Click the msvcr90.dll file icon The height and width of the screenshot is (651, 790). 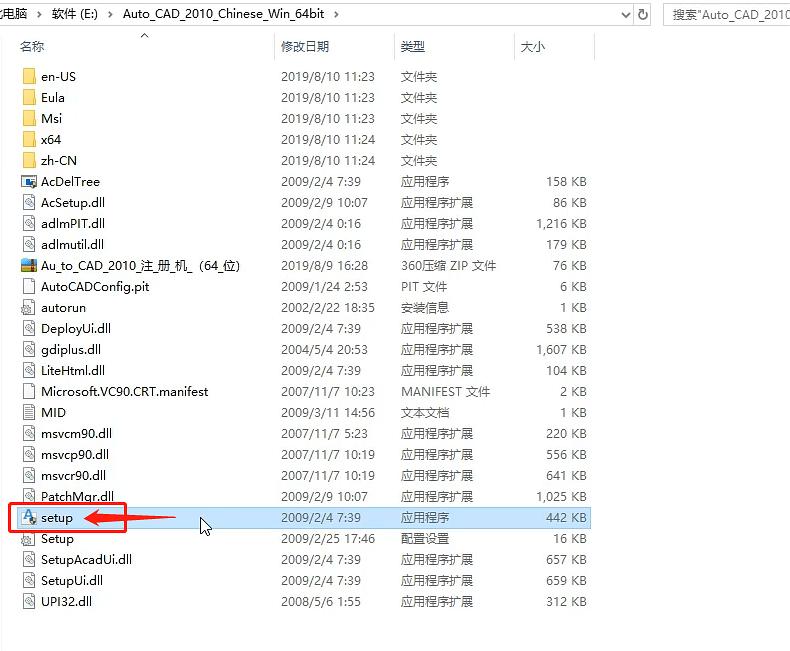click(x=29, y=476)
